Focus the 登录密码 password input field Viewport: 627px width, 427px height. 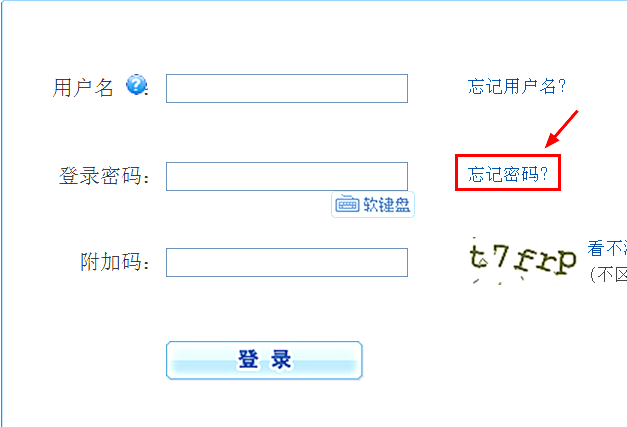pos(287,176)
